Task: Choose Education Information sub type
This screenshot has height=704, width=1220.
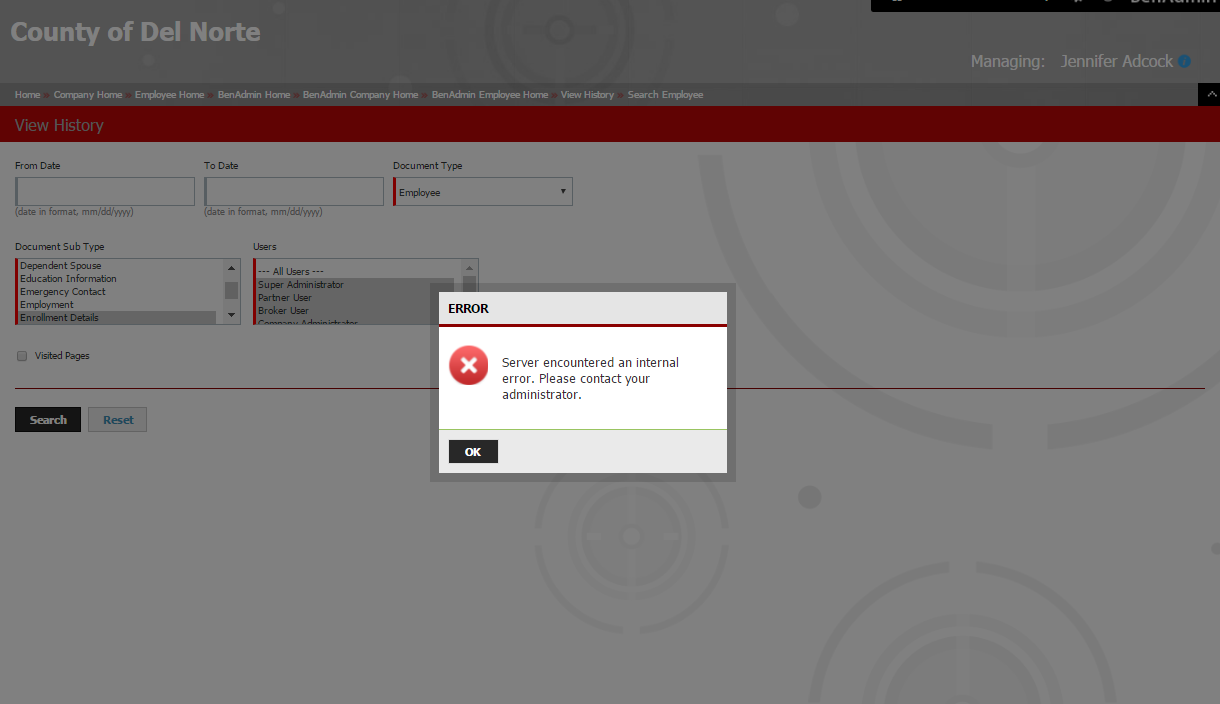Action: pos(117,279)
